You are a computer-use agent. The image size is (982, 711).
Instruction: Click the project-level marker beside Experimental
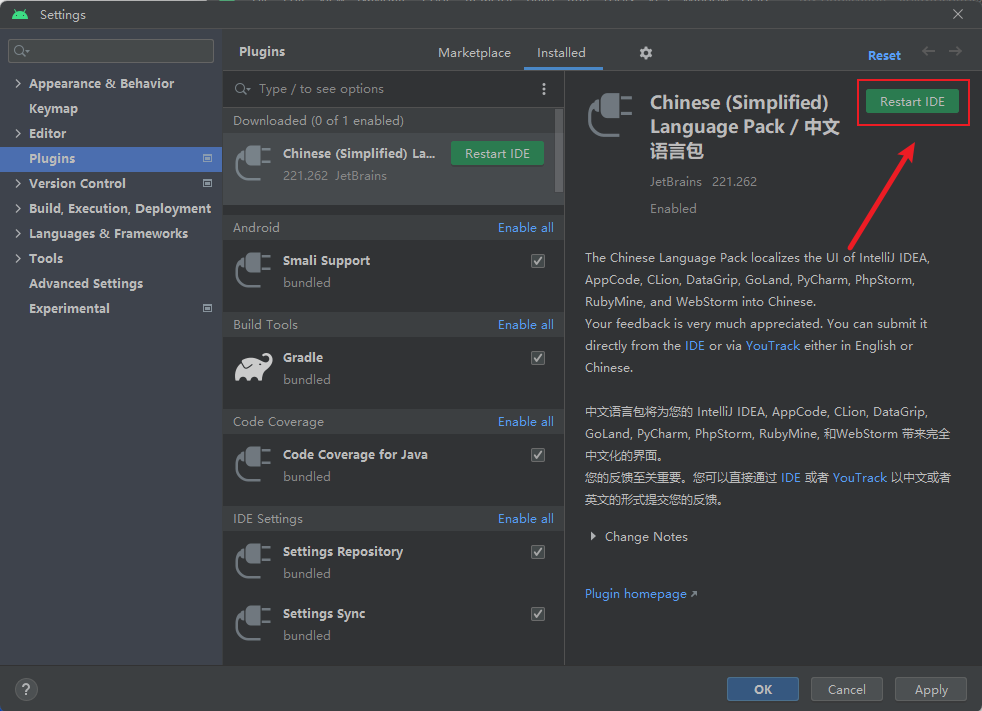click(x=207, y=308)
